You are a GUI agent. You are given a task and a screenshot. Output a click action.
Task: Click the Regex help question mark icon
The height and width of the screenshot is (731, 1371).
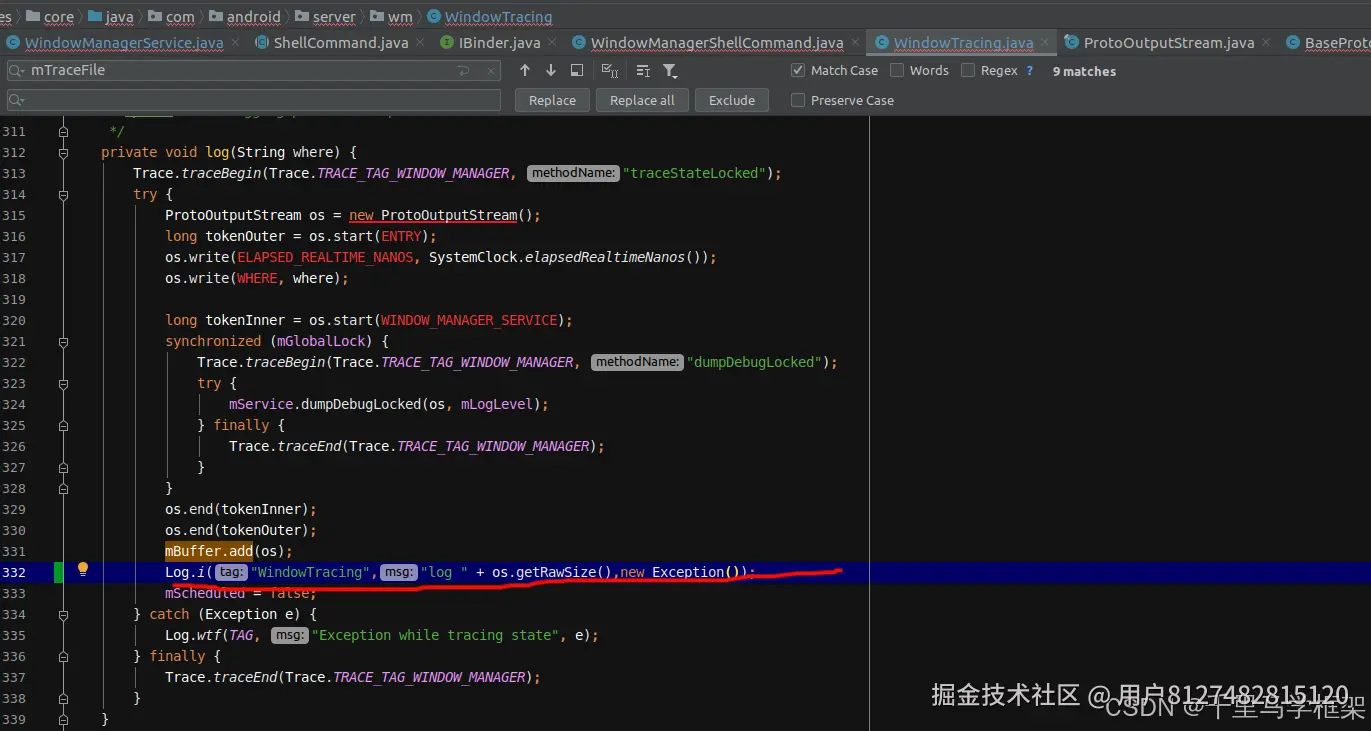1030,70
